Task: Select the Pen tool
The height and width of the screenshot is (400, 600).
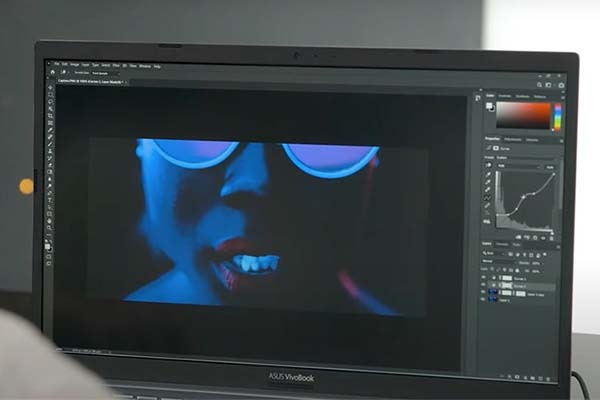Action: (x=50, y=193)
